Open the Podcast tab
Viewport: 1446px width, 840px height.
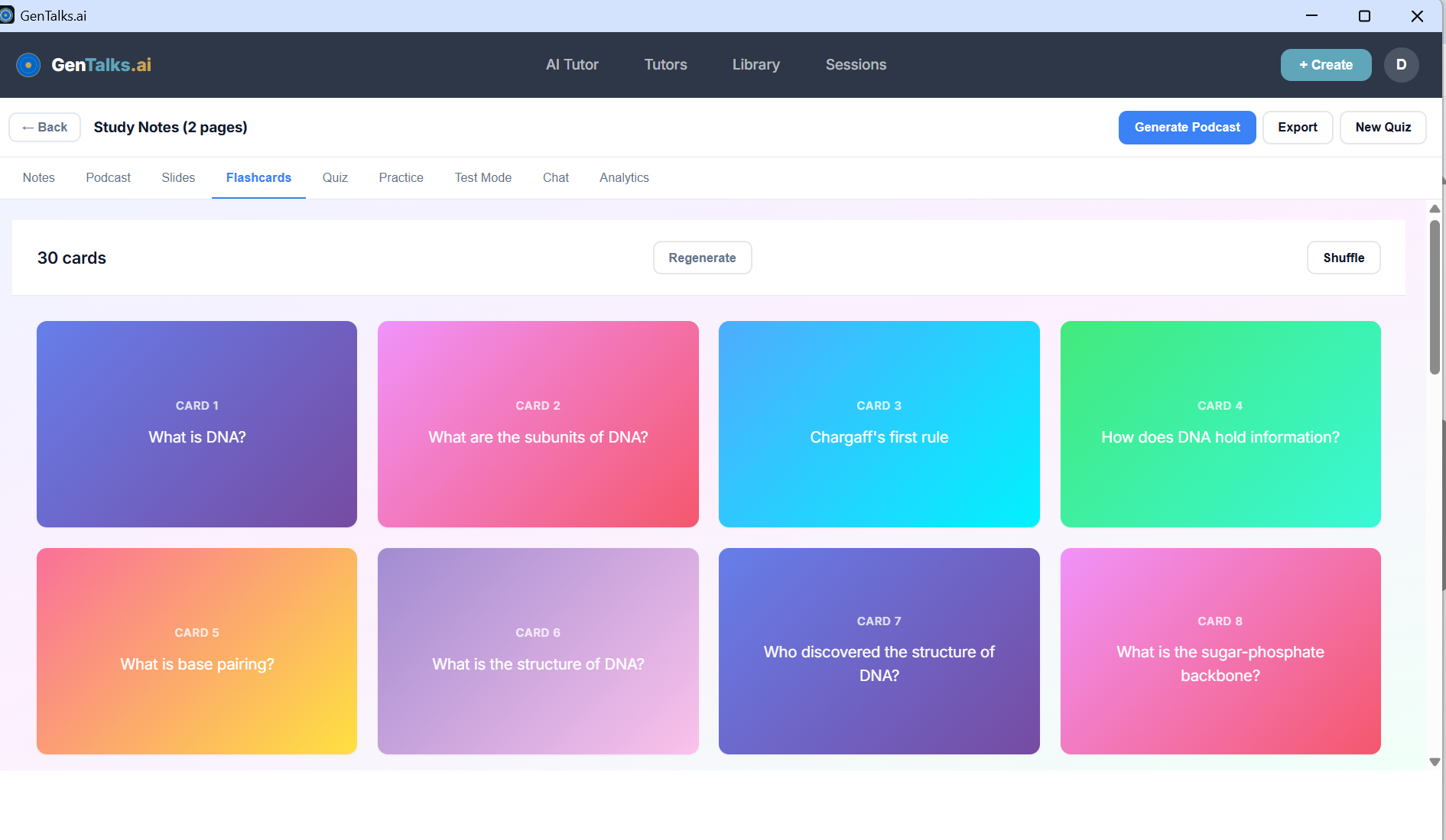click(108, 178)
